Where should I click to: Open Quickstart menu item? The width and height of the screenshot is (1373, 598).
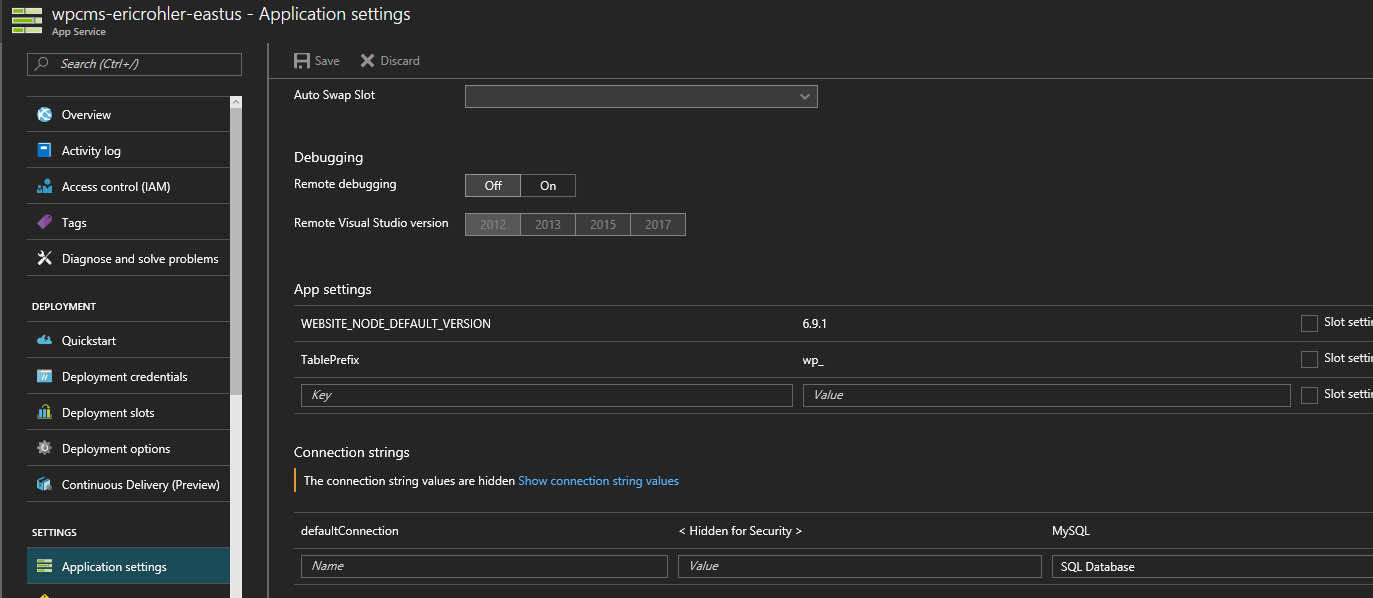coord(128,341)
